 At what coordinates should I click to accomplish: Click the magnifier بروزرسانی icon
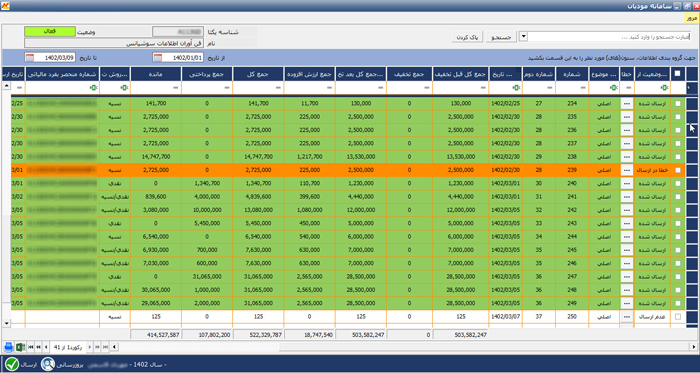48,364
